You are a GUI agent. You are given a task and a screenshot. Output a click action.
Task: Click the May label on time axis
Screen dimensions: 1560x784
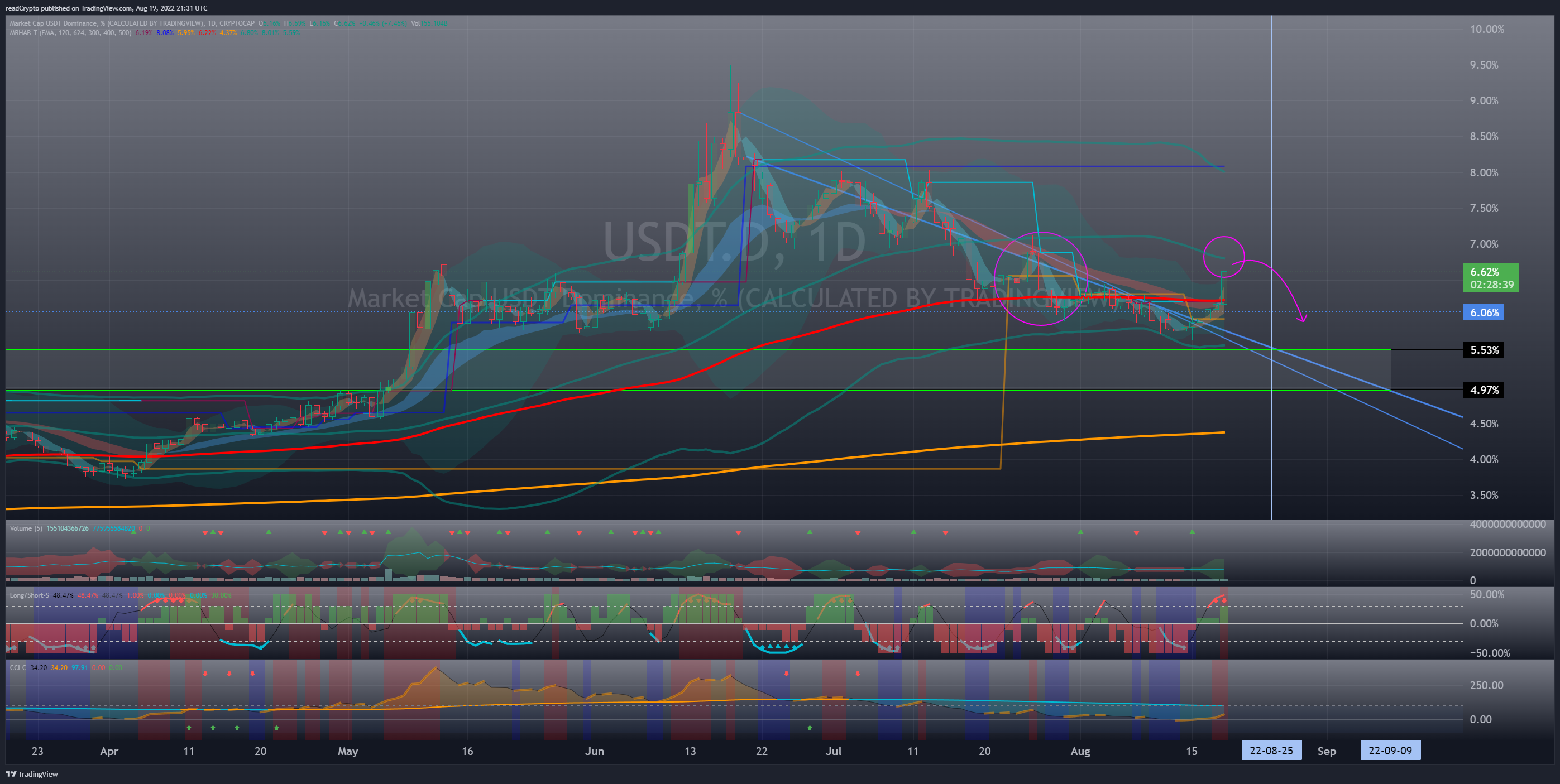pos(348,751)
